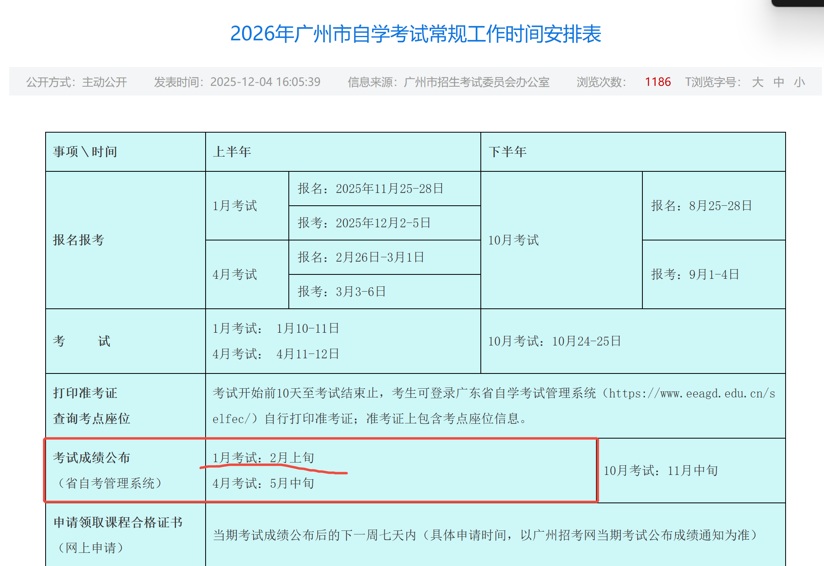Click the 上半年 column header

(232, 152)
